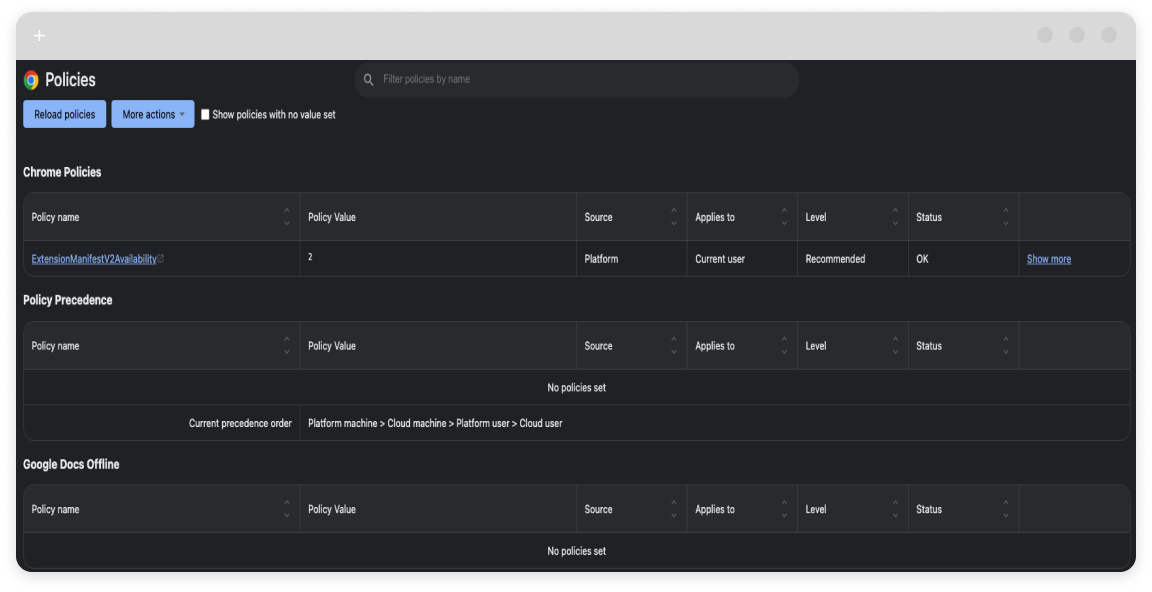Select the policy value 2 cell
The width and height of the screenshot is (1152, 592).
[438, 259]
